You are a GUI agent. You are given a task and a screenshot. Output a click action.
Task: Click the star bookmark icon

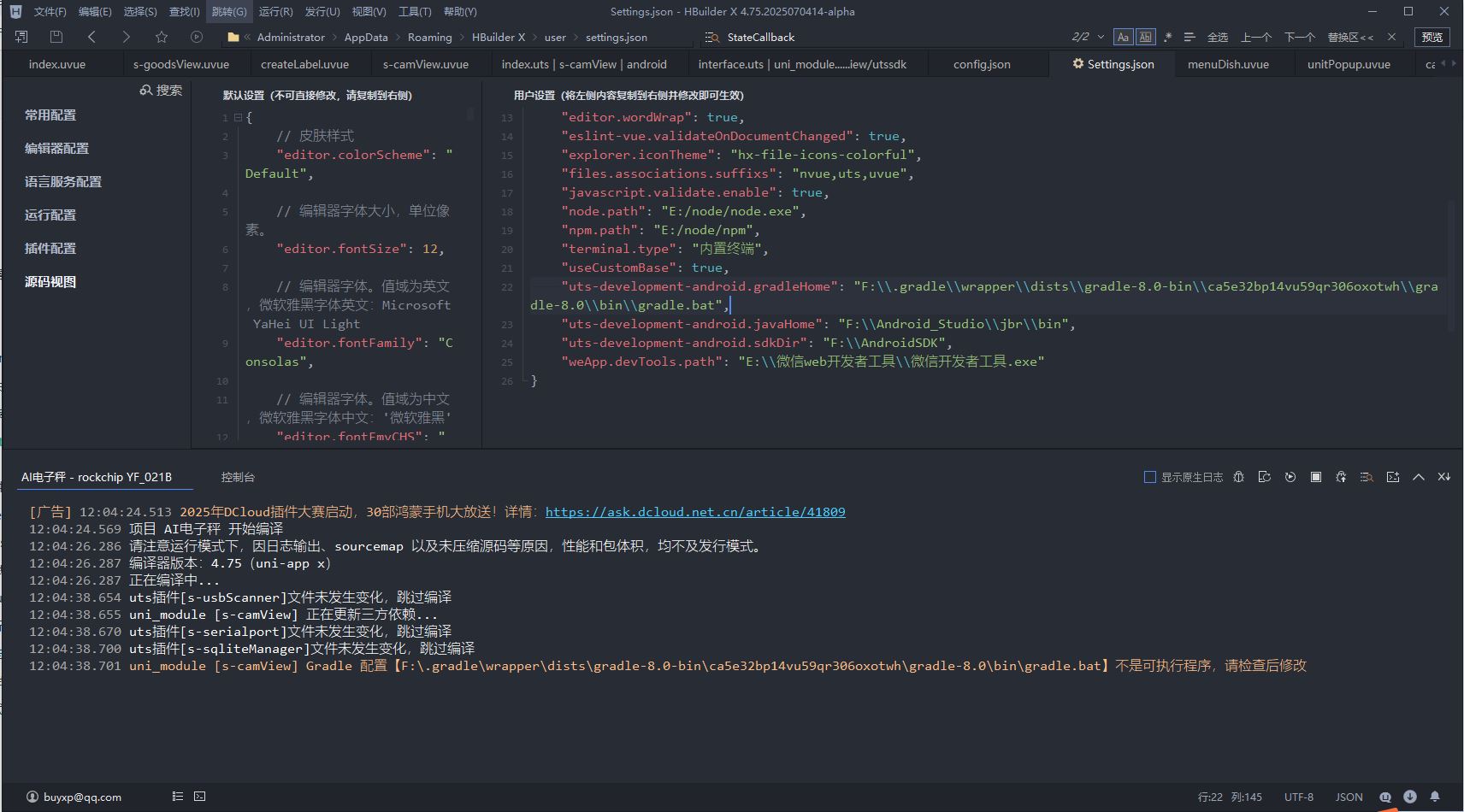pyautogui.click(x=162, y=37)
